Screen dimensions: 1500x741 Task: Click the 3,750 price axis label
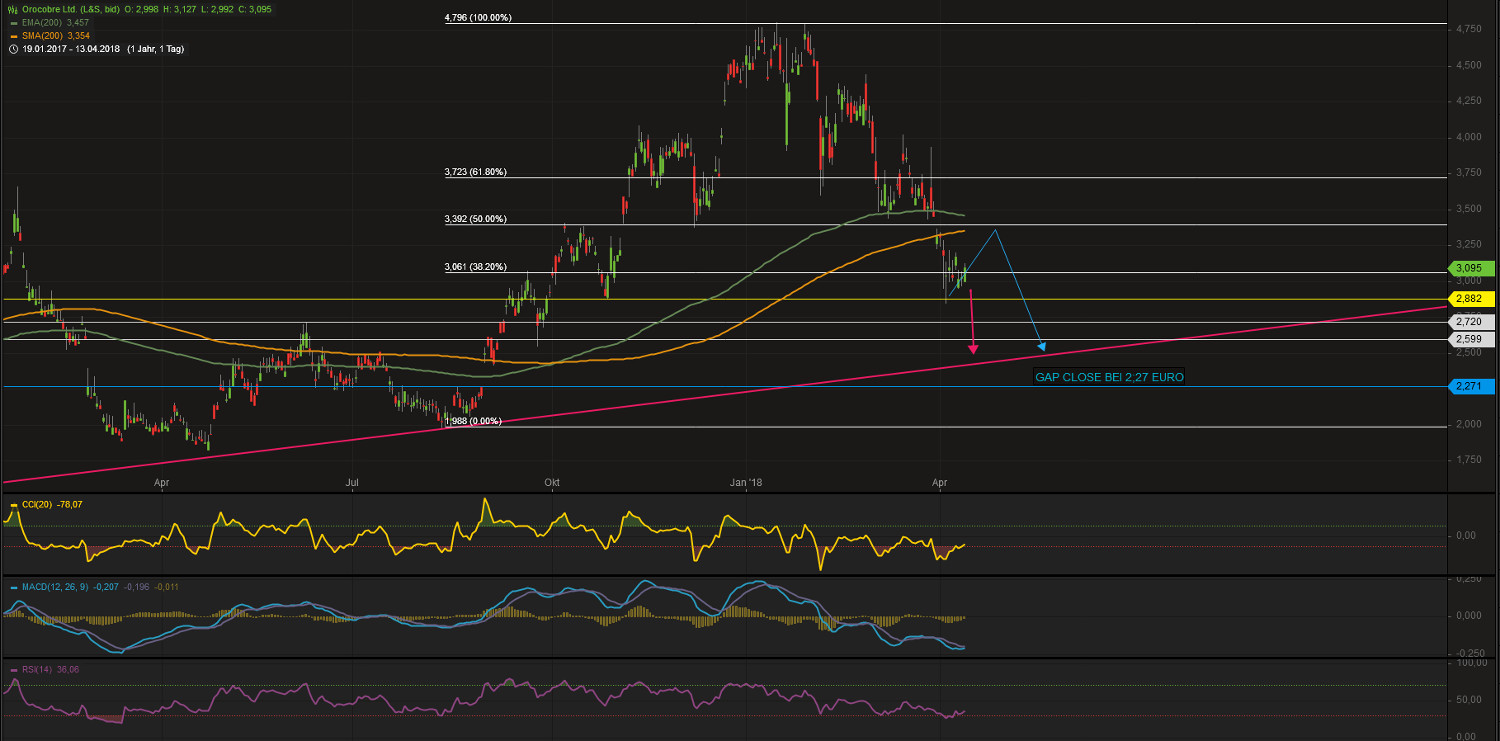[1470, 173]
